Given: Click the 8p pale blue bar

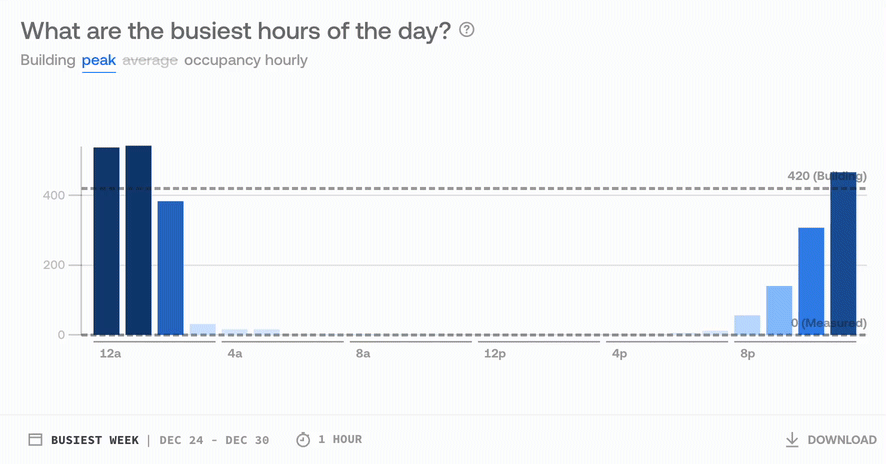Looking at the screenshot, I should point(747,325).
